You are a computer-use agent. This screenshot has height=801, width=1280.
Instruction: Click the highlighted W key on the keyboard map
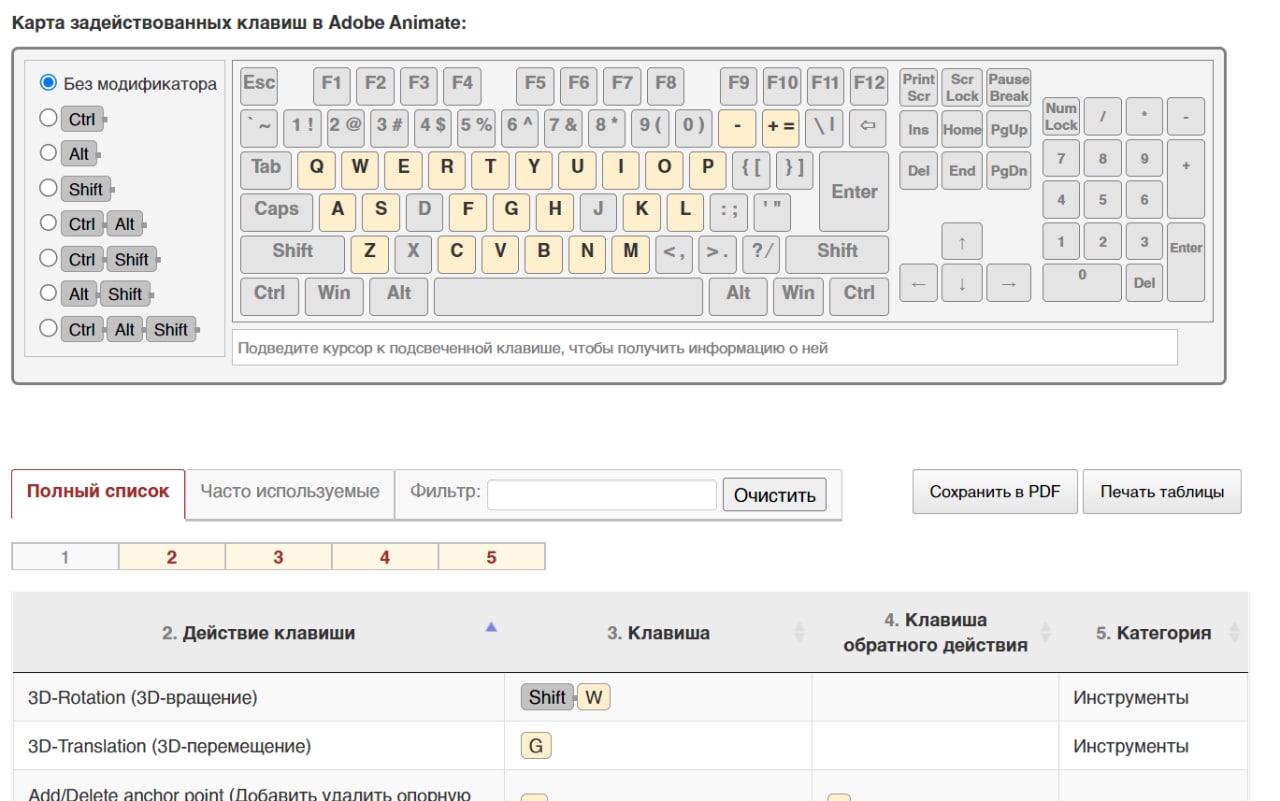click(360, 169)
